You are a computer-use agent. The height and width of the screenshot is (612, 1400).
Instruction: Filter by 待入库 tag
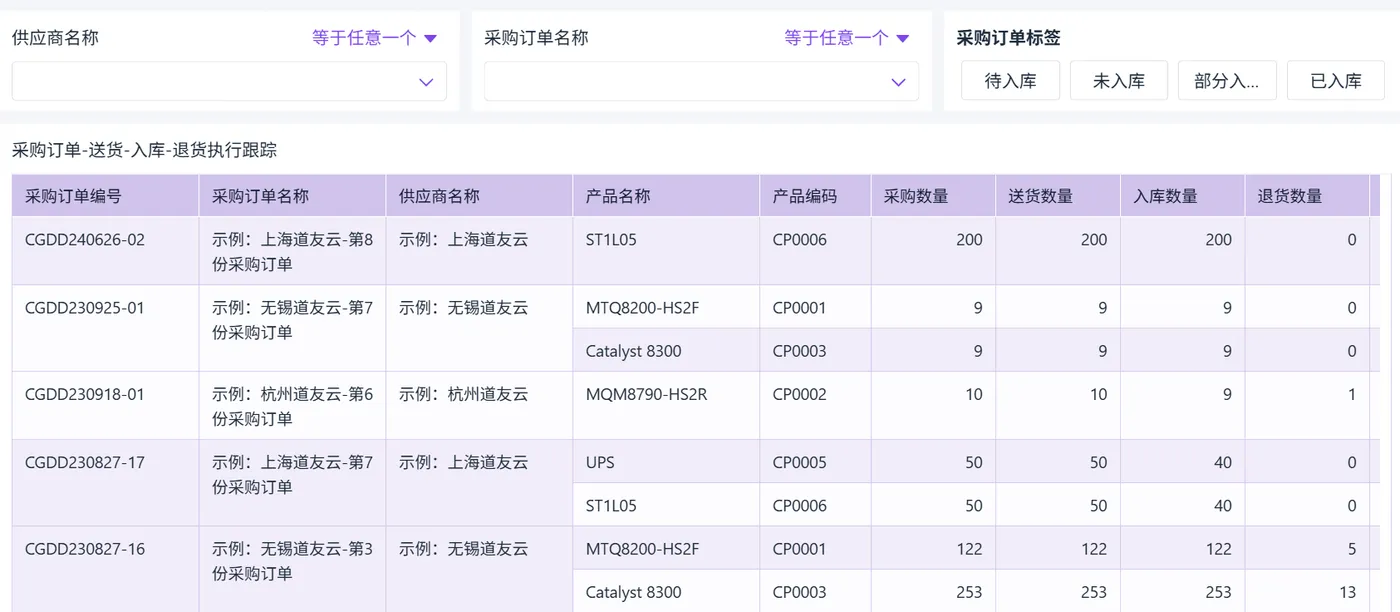tap(1010, 81)
